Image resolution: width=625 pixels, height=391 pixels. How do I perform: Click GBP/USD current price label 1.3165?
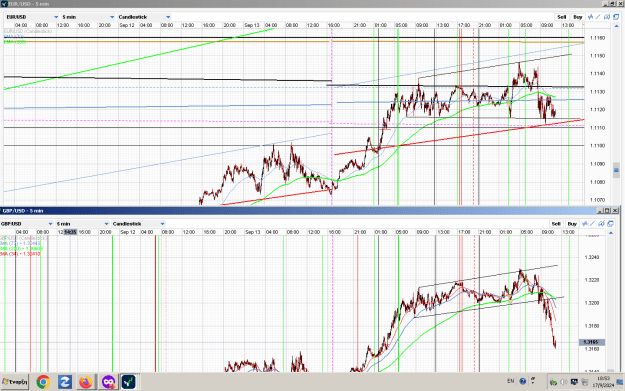pos(592,342)
